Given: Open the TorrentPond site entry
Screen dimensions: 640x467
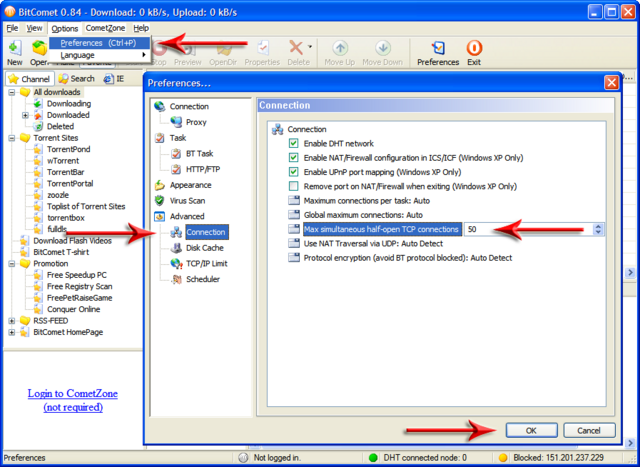Looking at the screenshot, I should pos(68,149).
